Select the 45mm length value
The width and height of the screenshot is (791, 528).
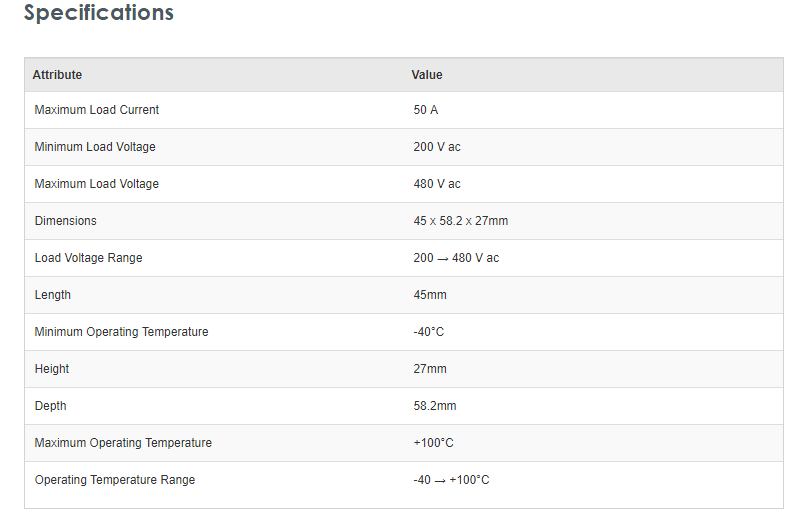tap(429, 295)
